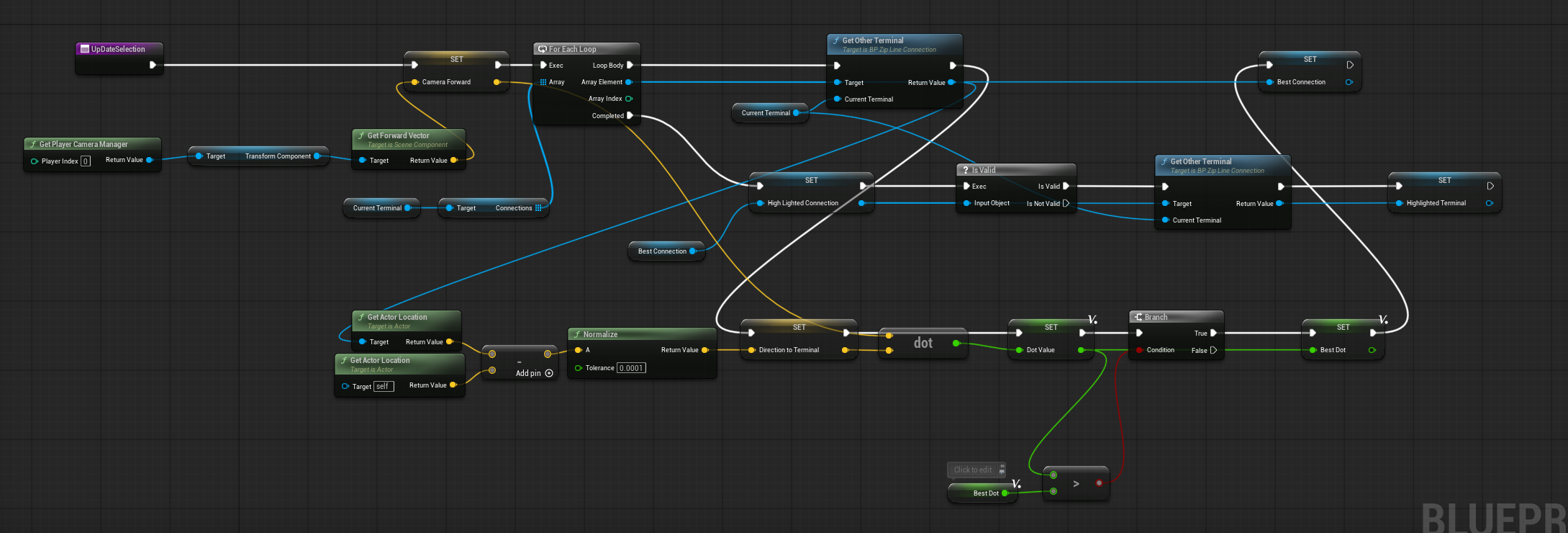This screenshot has width=1568, height=533.
Task: Click the False exec pin on Branch
Action: 1213,350
